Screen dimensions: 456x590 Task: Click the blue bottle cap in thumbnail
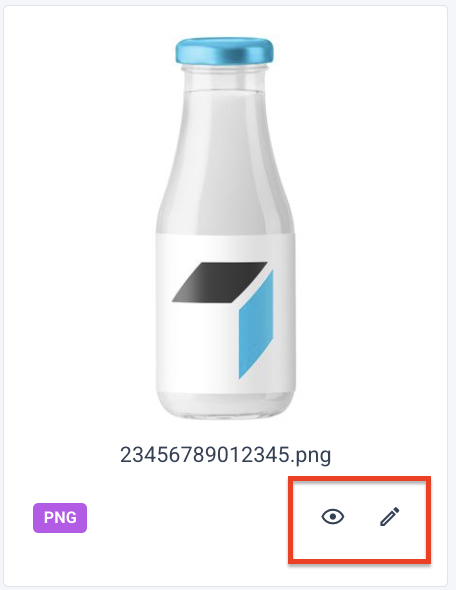coord(224,51)
